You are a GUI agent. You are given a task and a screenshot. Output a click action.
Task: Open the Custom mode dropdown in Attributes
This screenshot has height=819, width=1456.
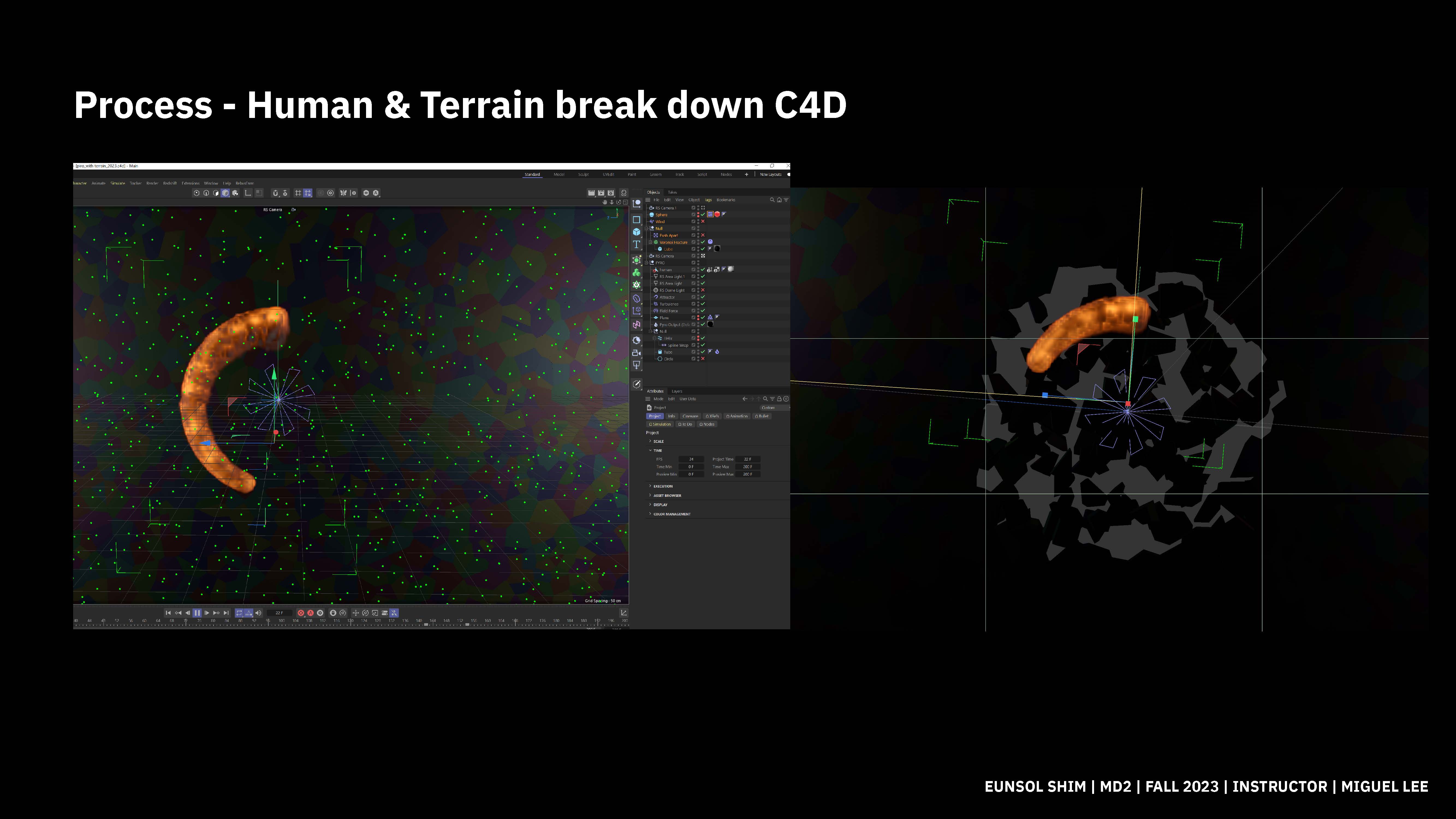(x=773, y=408)
